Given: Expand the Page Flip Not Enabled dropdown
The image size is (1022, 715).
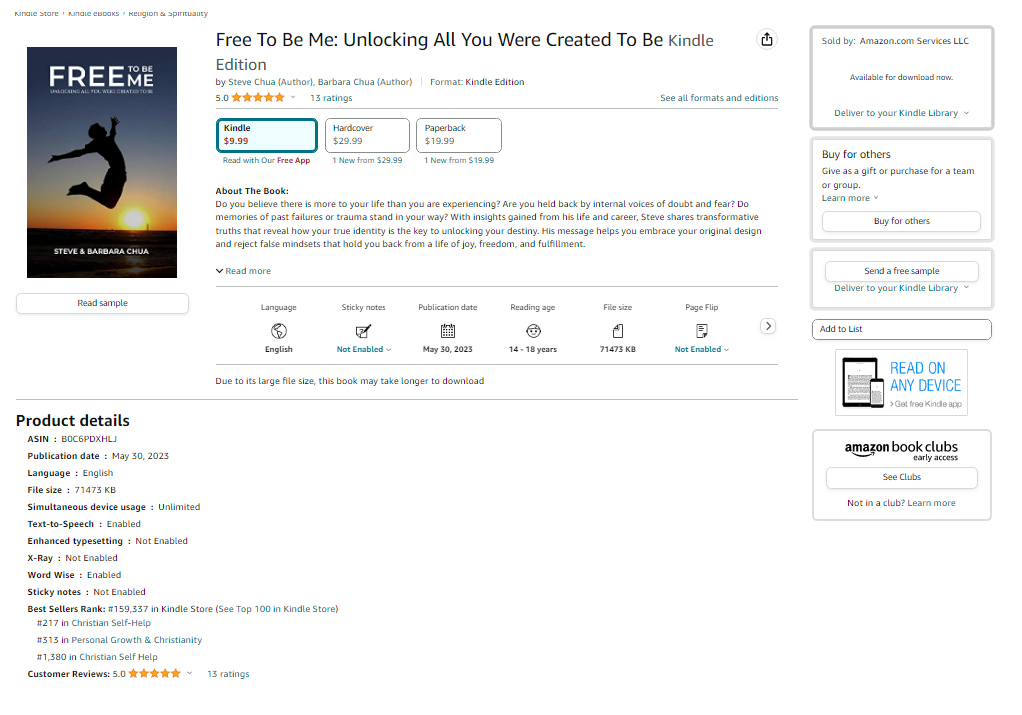Looking at the screenshot, I should [x=702, y=350].
